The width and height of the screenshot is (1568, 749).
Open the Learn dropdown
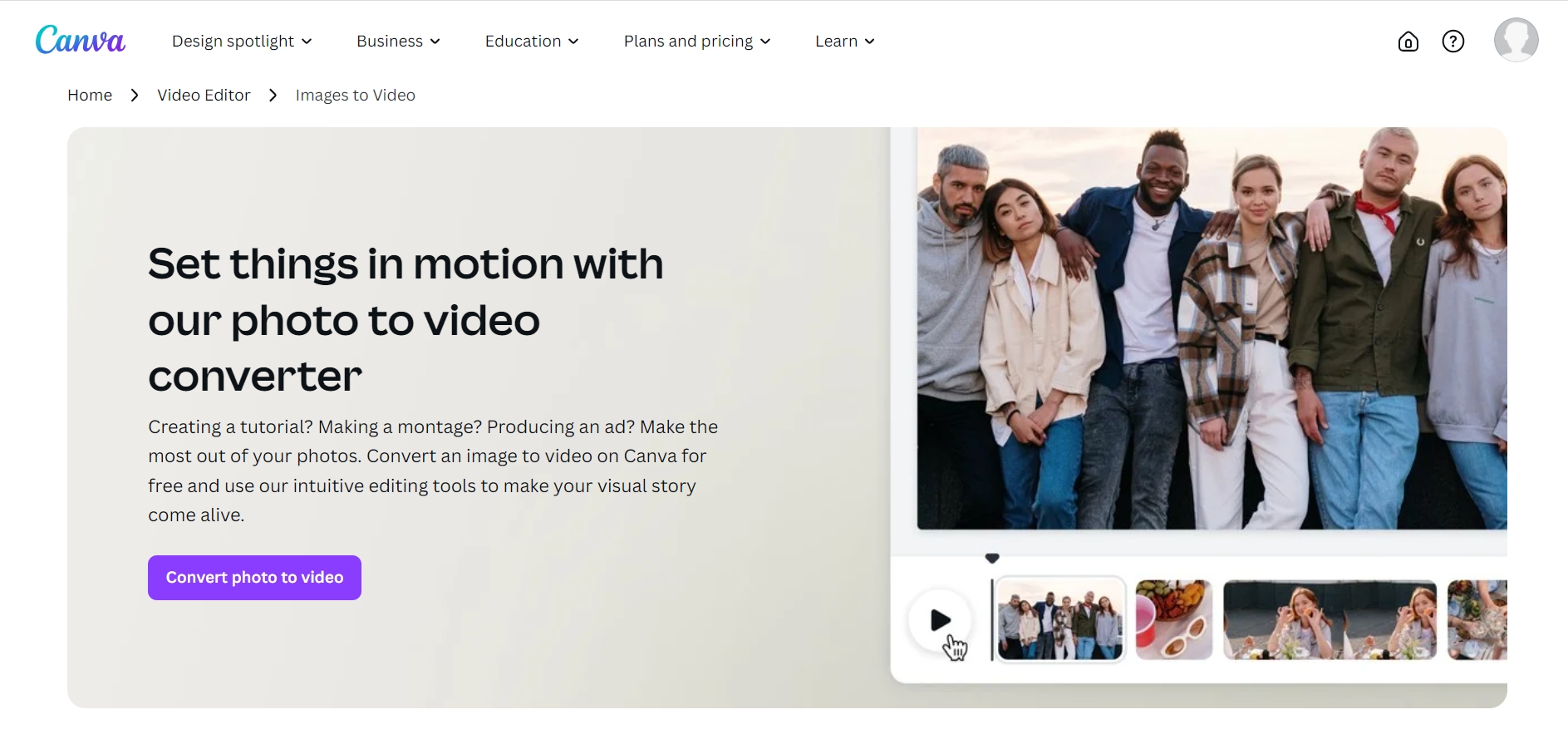click(845, 41)
